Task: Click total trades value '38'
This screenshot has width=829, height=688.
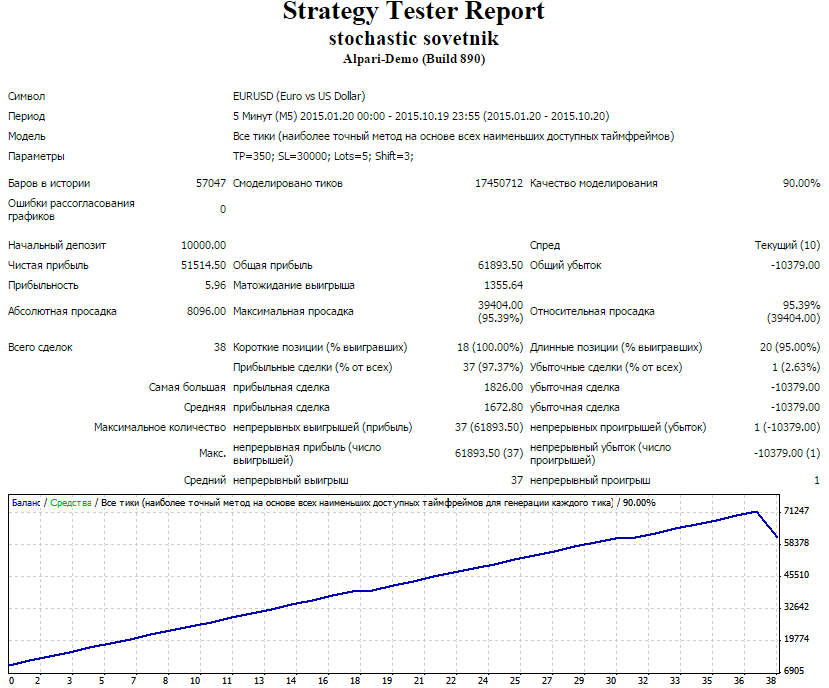Action: (x=220, y=347)
